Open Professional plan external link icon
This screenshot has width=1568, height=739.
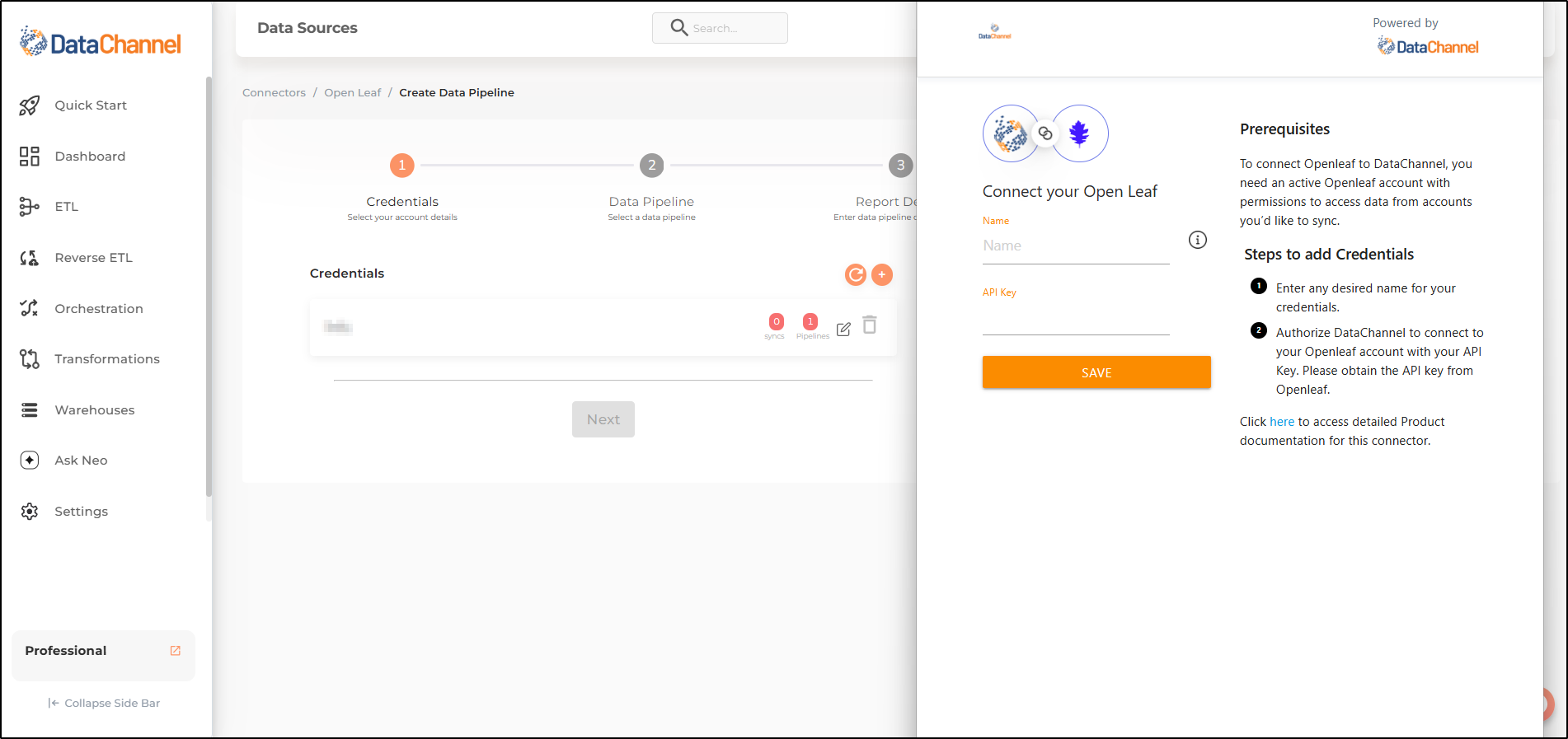click(x=176, y=651)
